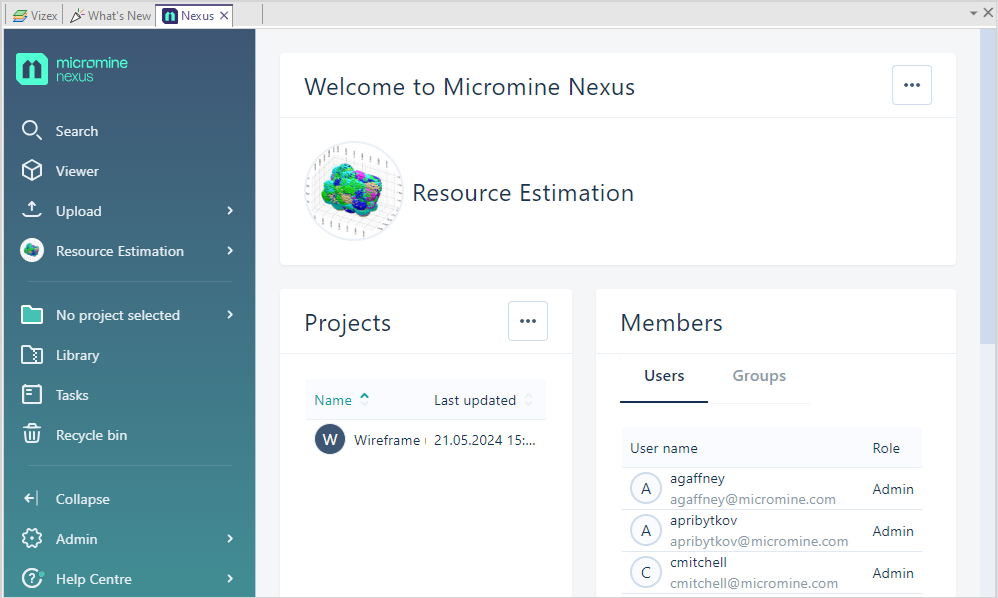Open Search via magnifier icon
The width and height of the screenshot is (998, 598).
(x=32, y=130)
